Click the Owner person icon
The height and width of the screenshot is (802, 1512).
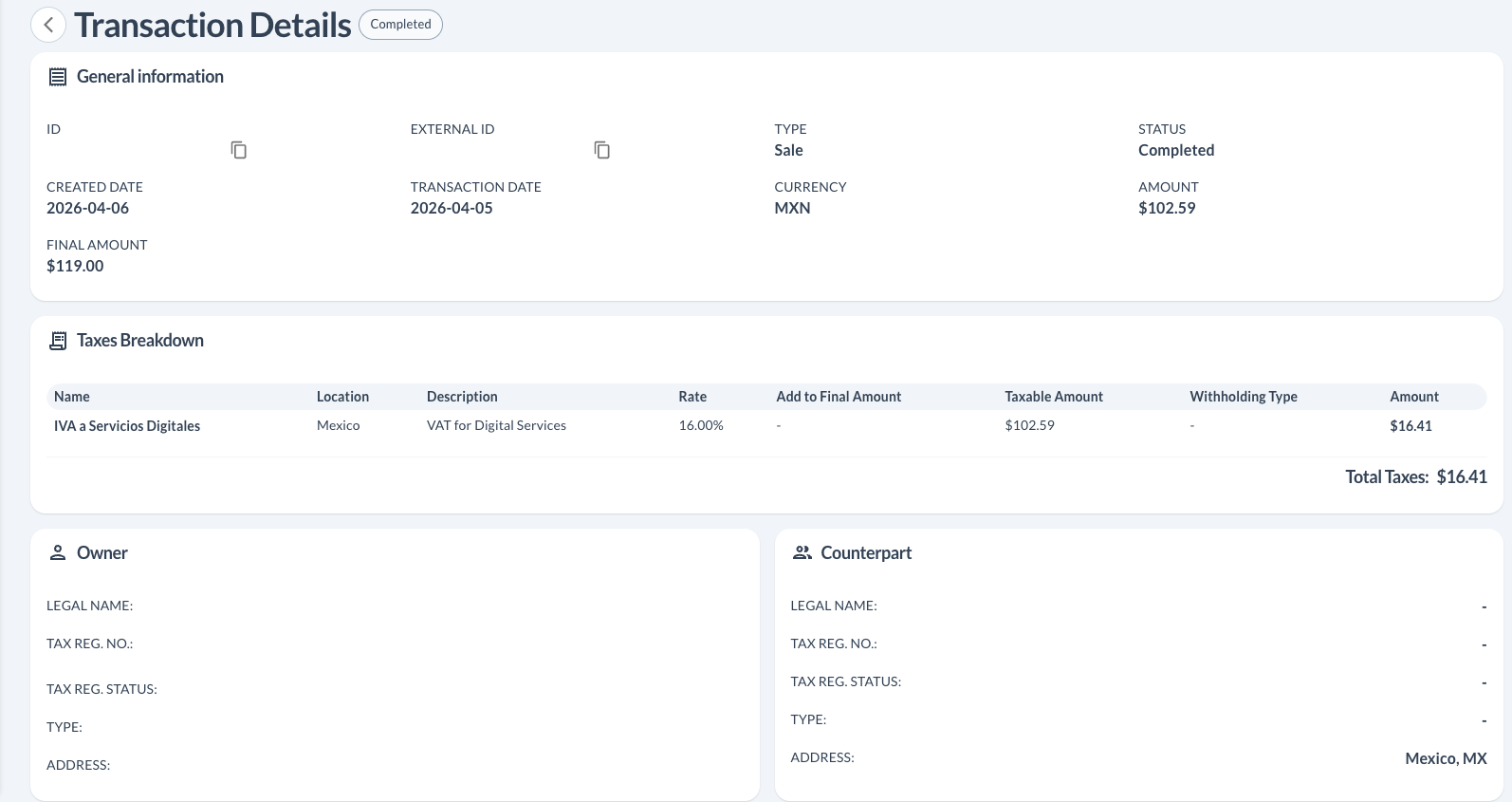pyautogui.click(x=58, y=552)
